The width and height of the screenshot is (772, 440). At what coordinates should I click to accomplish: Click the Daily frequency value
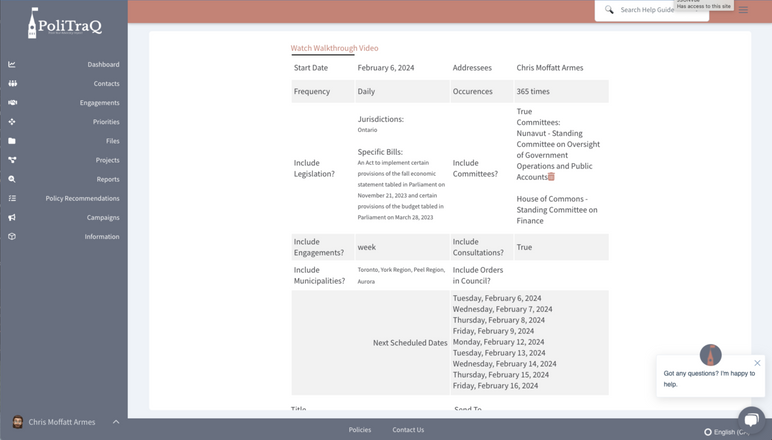tap(366, 91)
